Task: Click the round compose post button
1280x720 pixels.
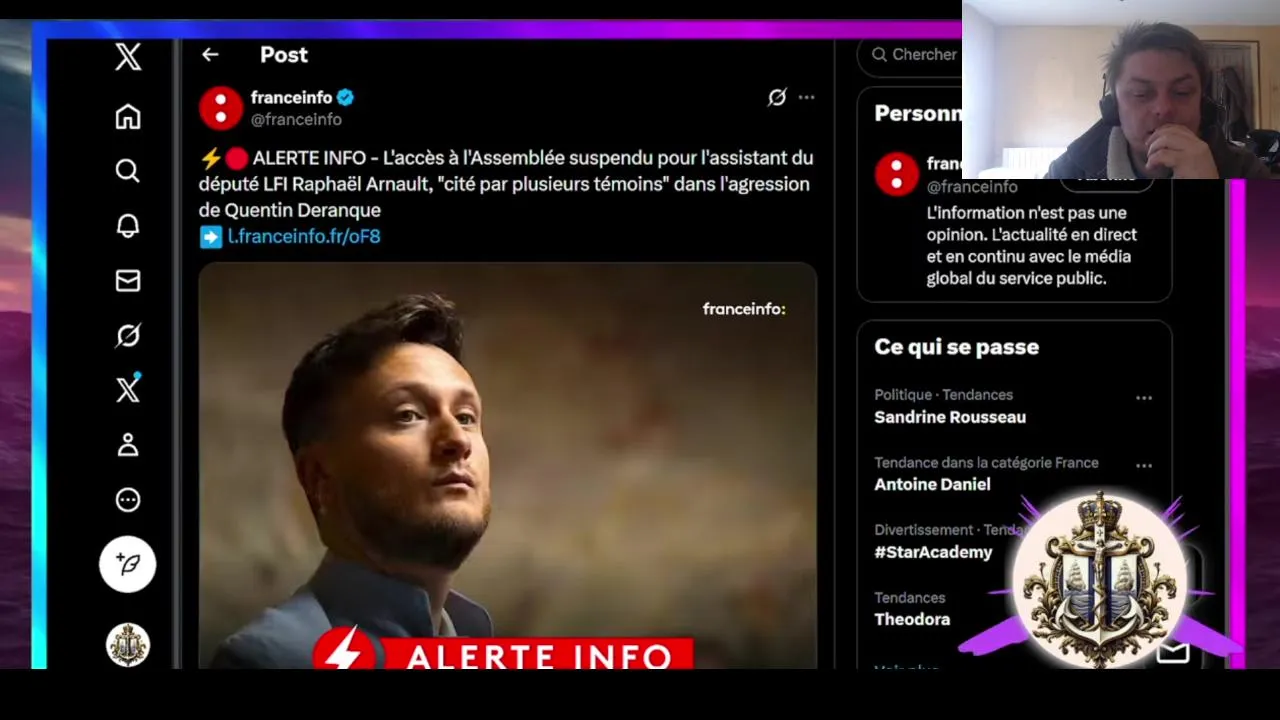Action: pos(128,564)
